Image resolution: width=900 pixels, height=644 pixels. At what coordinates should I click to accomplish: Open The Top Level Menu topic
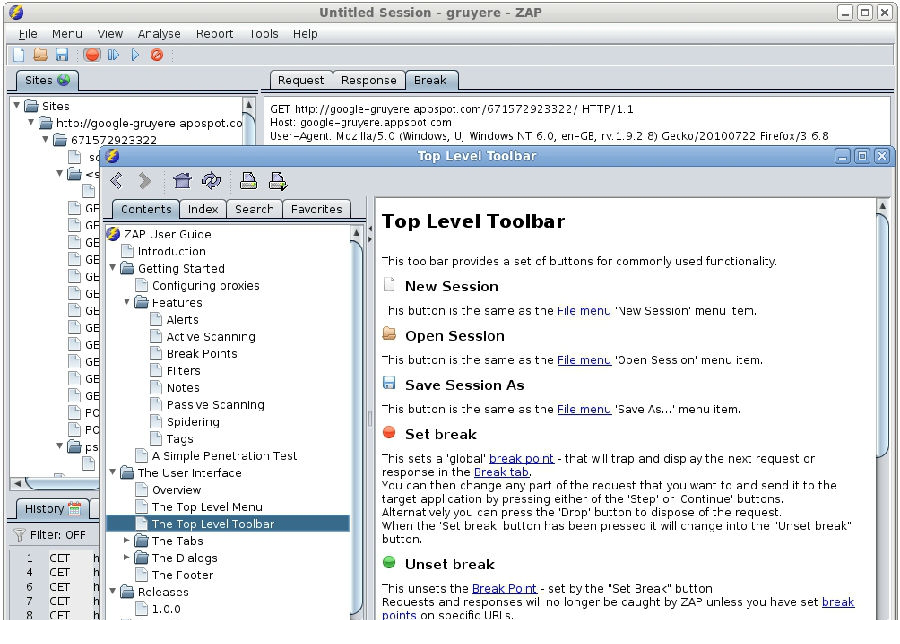point(207,507)
